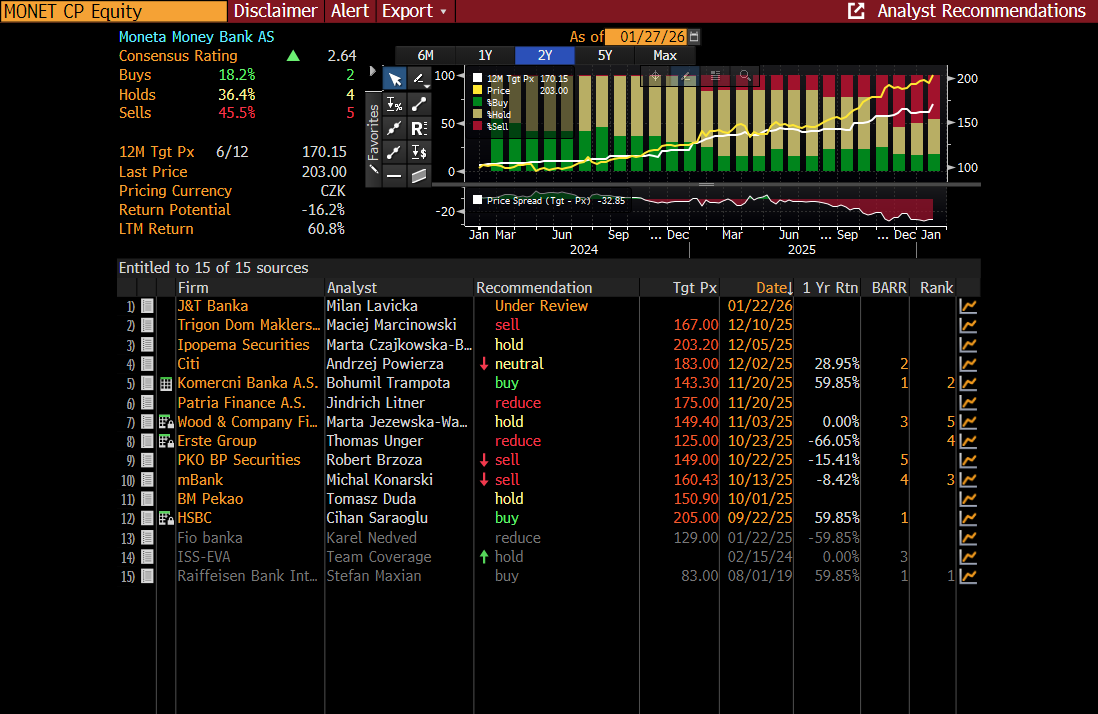
Task: Click the Firm column header
Action: pyautogui.click(x=193, y=288)
